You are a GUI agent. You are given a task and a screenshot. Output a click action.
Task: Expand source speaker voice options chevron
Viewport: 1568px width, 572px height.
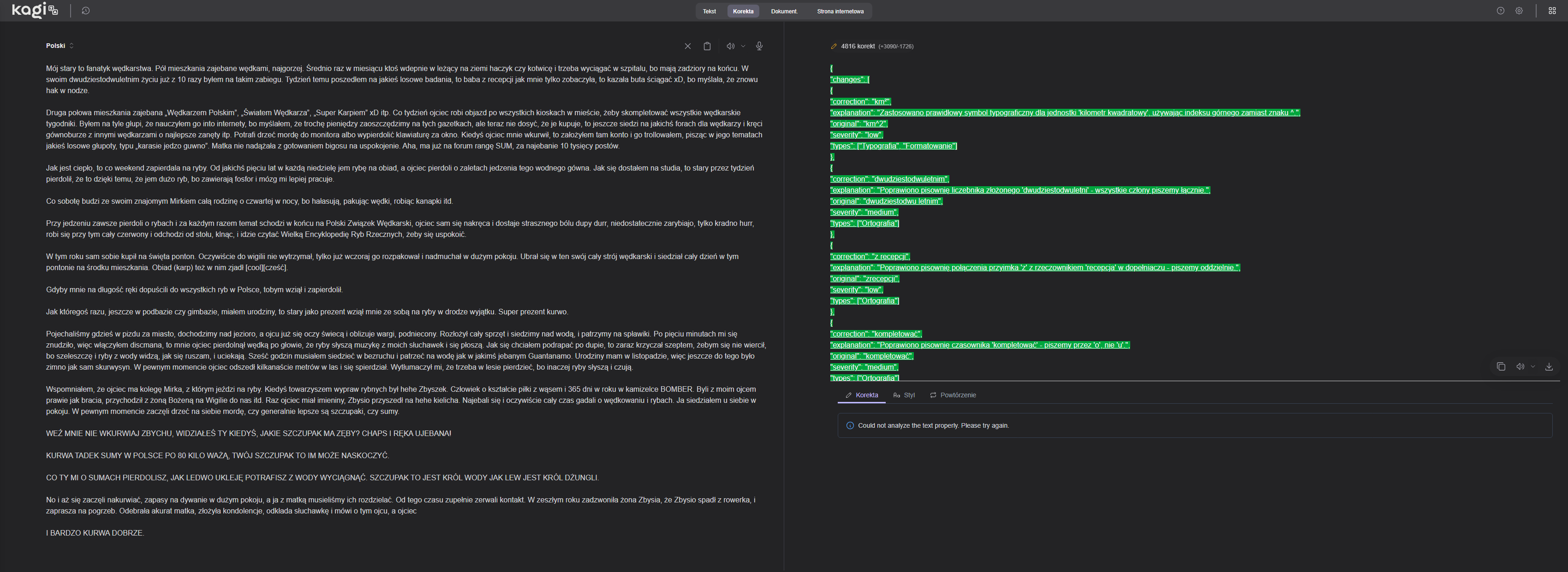pyautogui.click(x=743, y=46)
